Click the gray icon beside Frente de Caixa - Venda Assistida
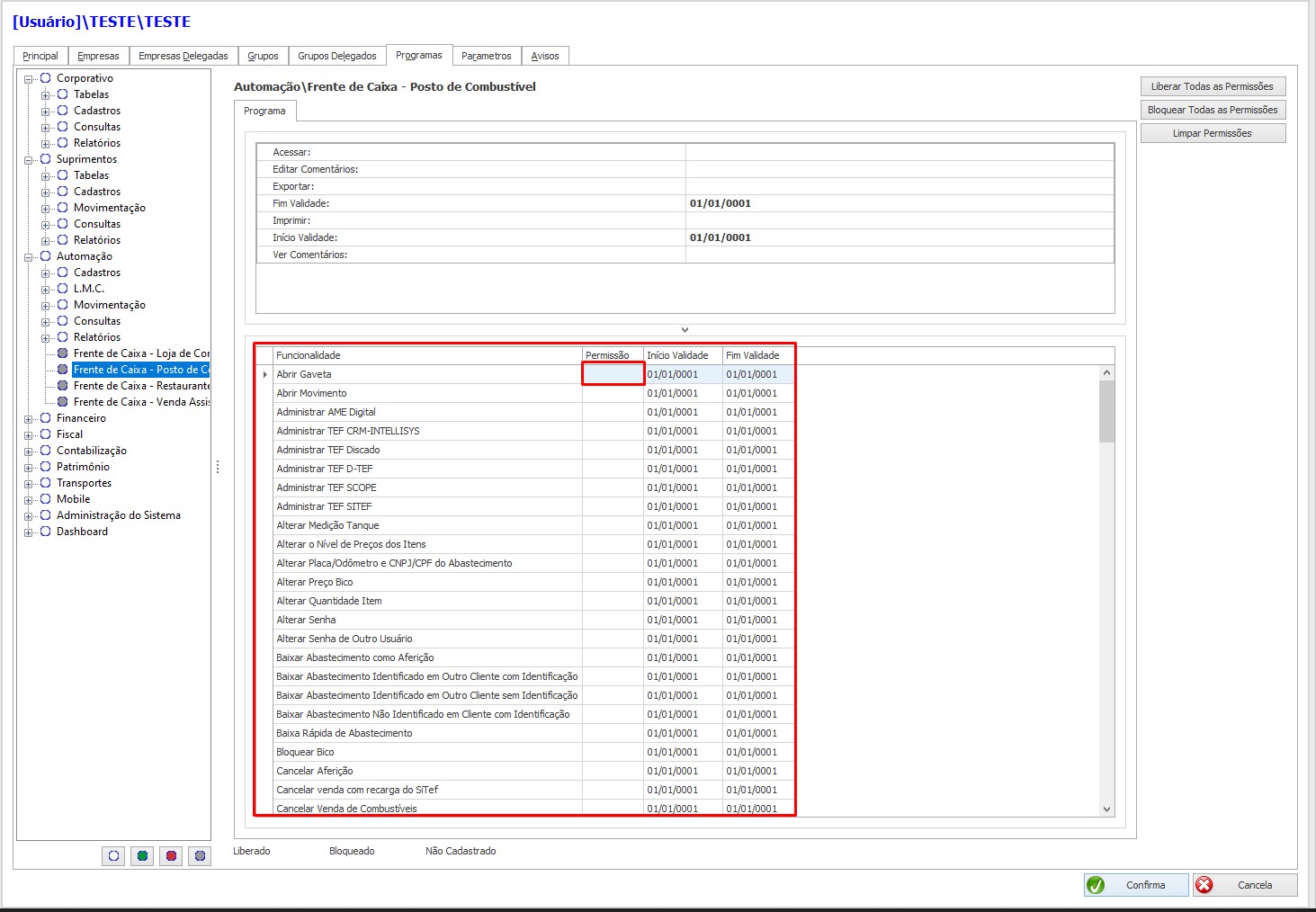Screen dimensions: 1316x912 click(63, 402)
